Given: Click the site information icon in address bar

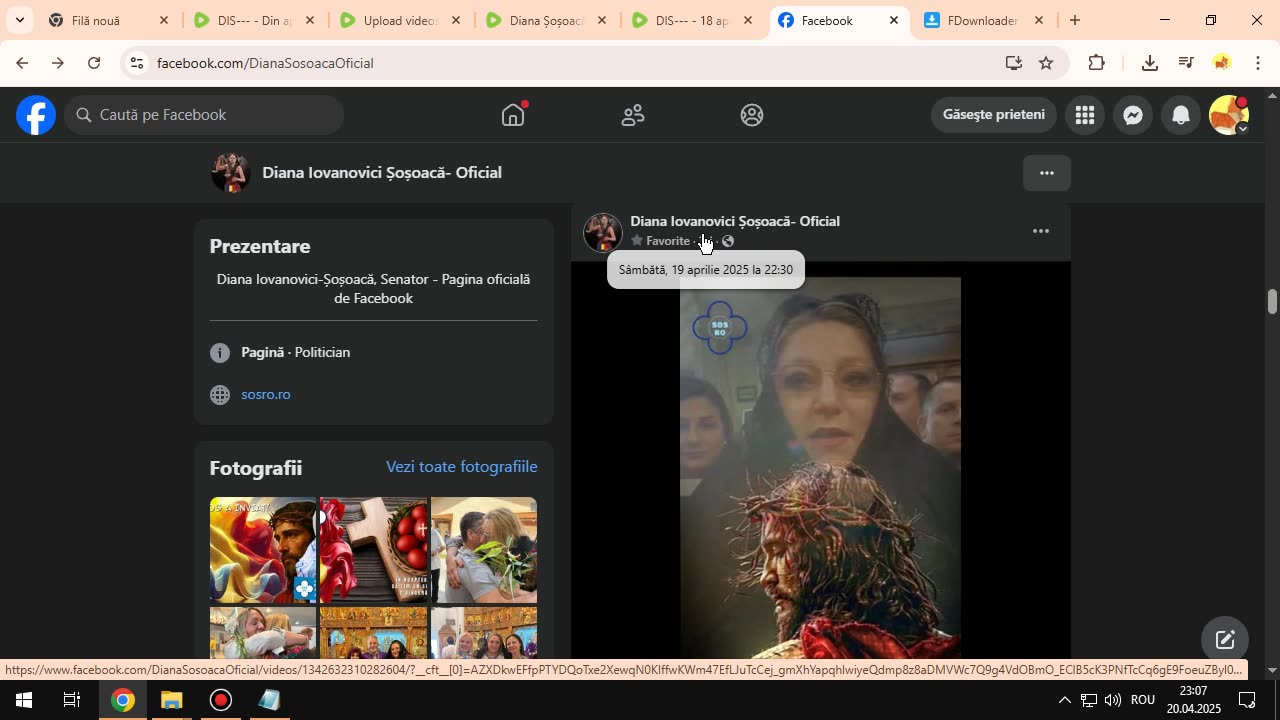Looking at the screenshot, I should (x=137, y=63).
